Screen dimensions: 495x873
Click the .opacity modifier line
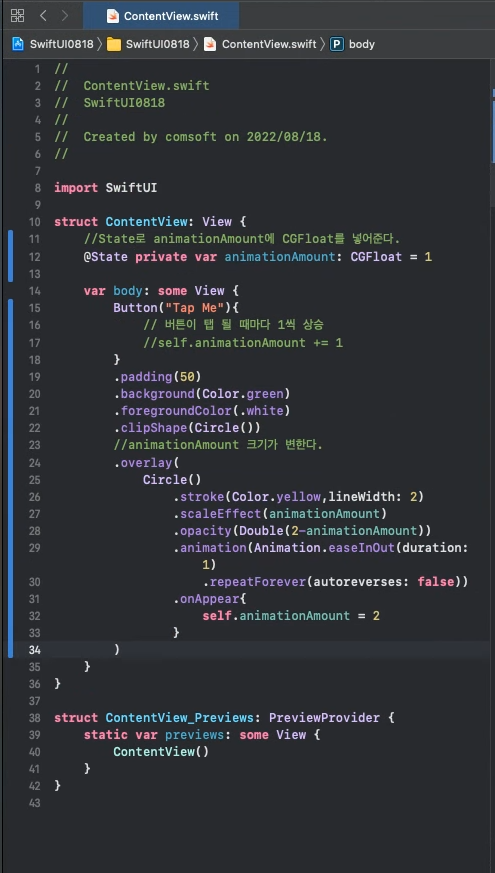302,531
